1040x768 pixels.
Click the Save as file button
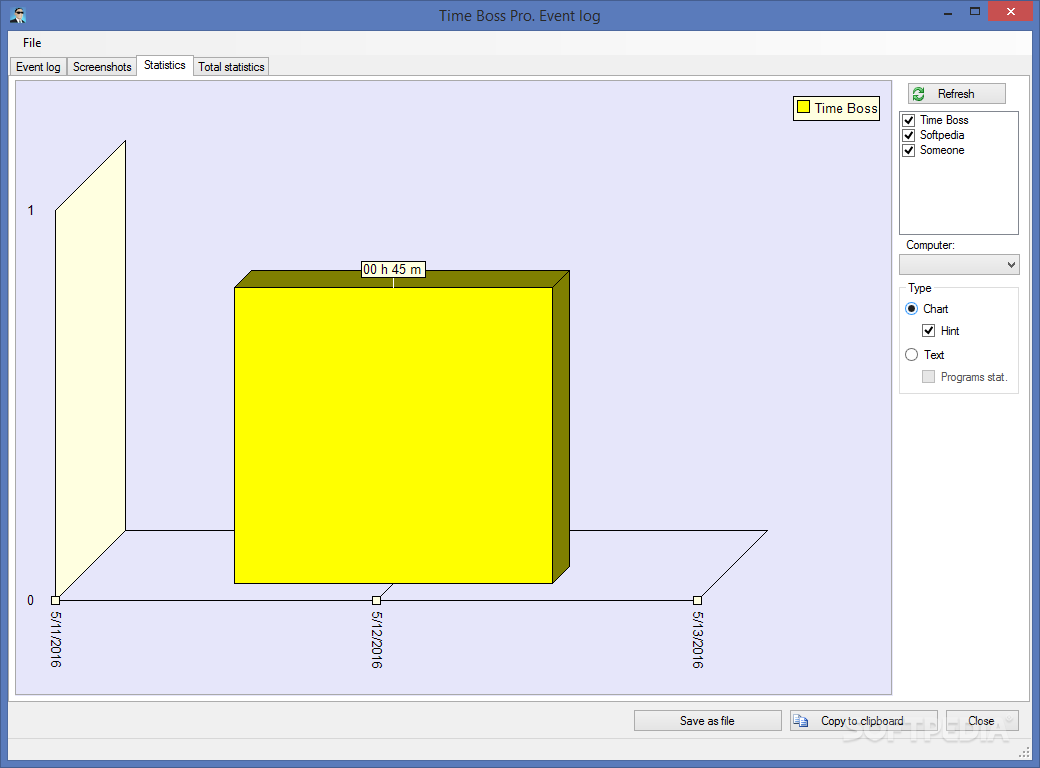tap(707, 721)
